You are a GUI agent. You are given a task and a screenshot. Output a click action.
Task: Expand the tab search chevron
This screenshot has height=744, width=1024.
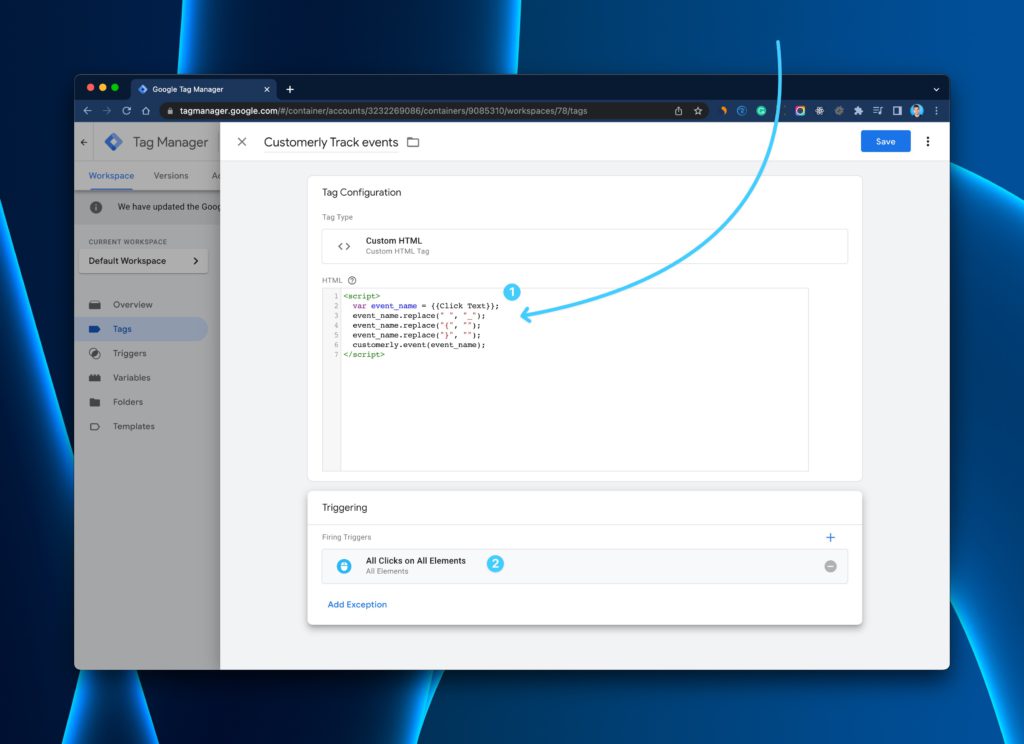(936, 89)
